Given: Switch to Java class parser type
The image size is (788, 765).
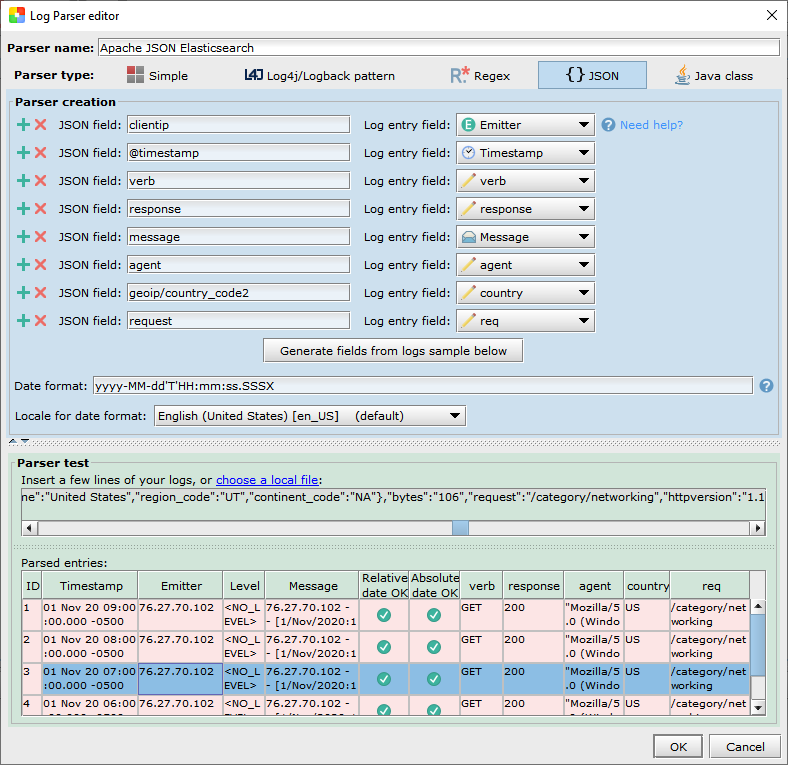Looking at the screenshot, I should (714, 75).
